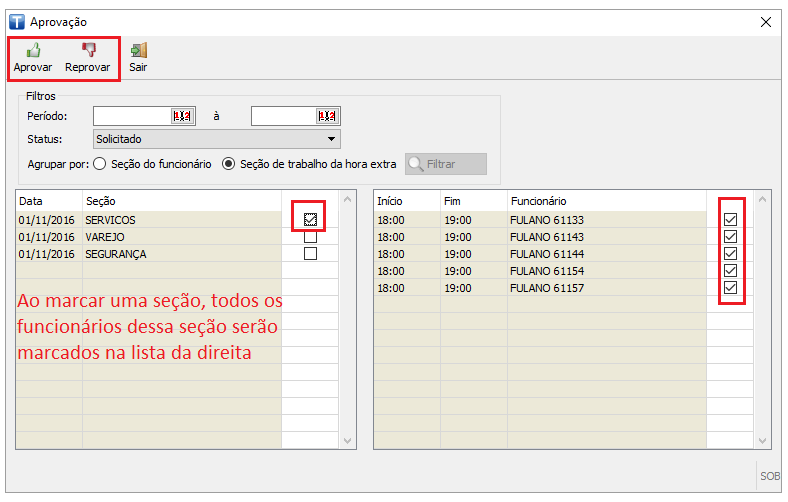This screenshot has width=788, height=502.
Task: Check the VAREJO section checkbox
Action: tap(310, 237)
